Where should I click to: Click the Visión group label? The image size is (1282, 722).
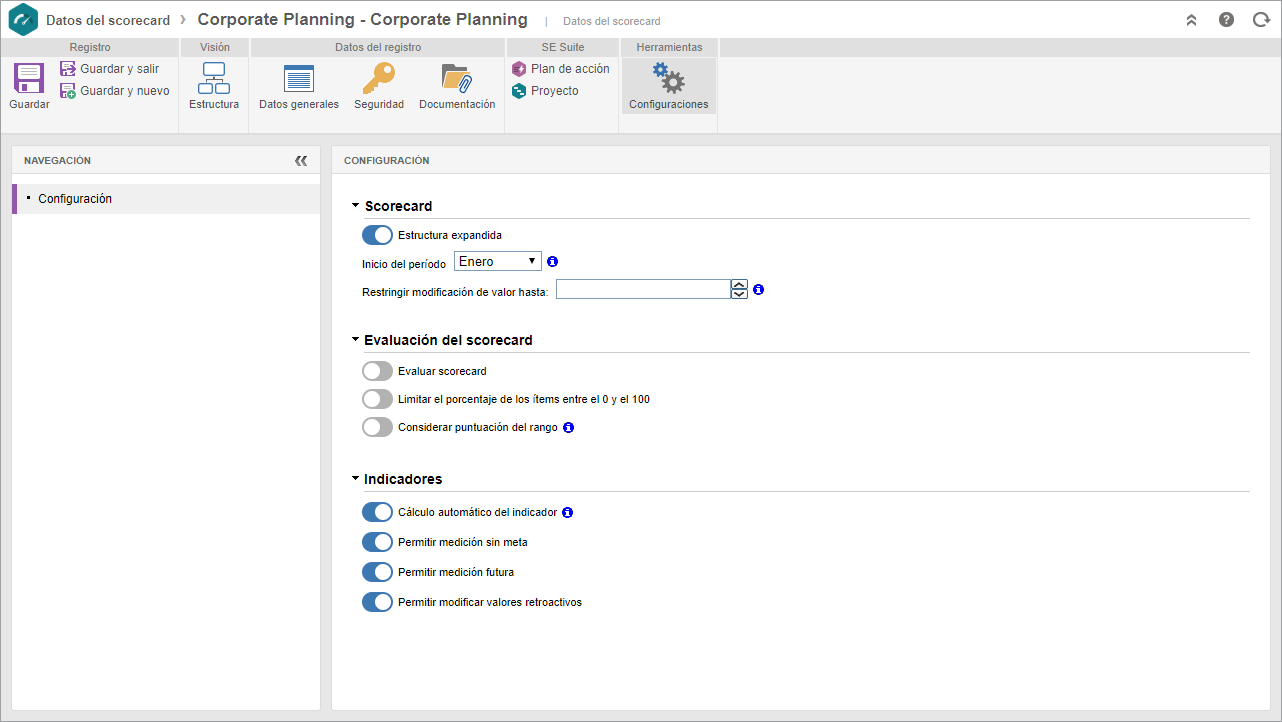tap(215, 47)
